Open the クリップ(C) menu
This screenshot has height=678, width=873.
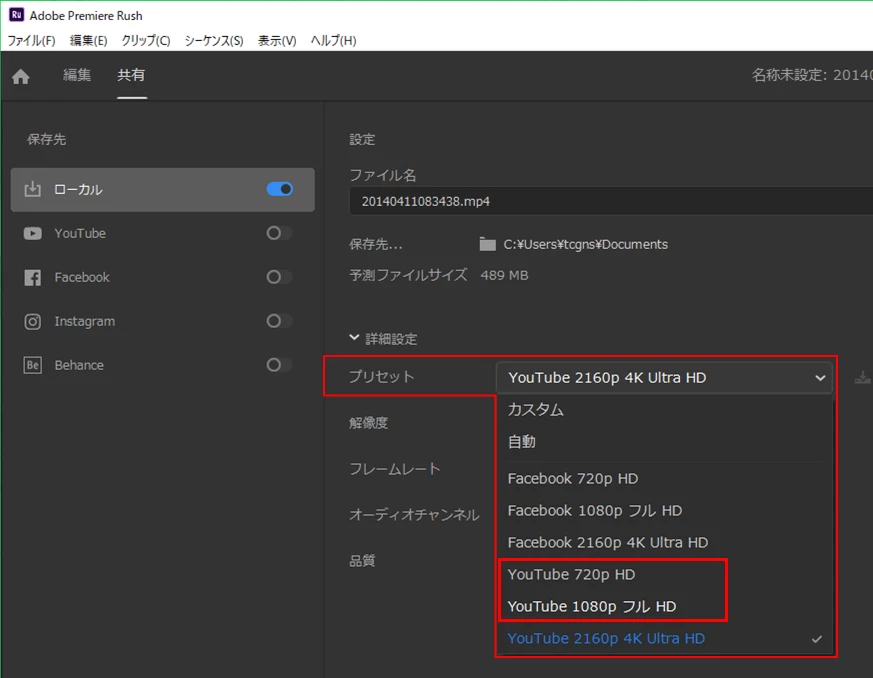pos(146,41)
